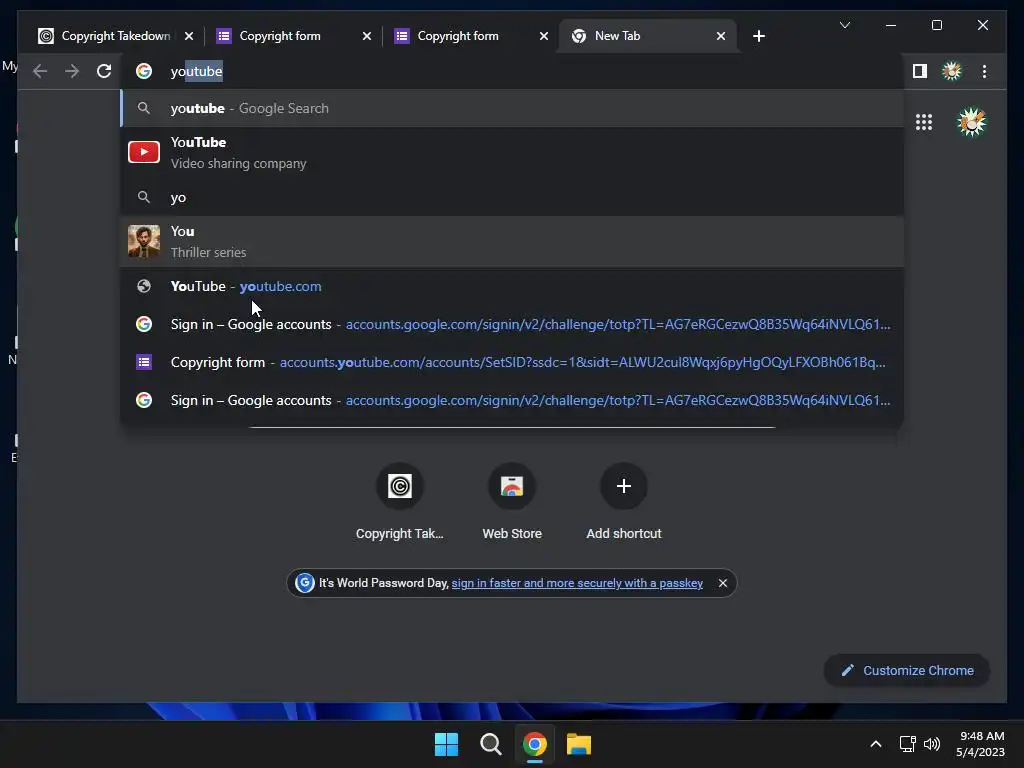The width and height of the screenshot is (1024, 768).
Task: Dismiss the World Password Day banner
Action: point(723,583)
